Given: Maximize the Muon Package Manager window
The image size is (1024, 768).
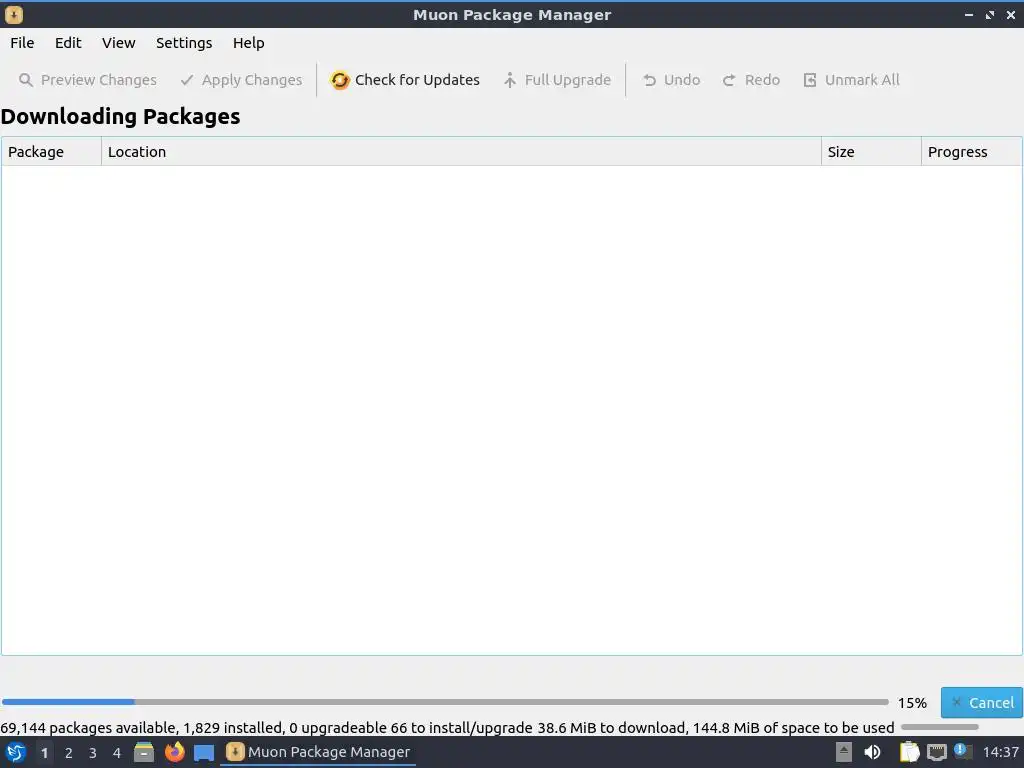Looking at the screenshot, I should 990,14.
